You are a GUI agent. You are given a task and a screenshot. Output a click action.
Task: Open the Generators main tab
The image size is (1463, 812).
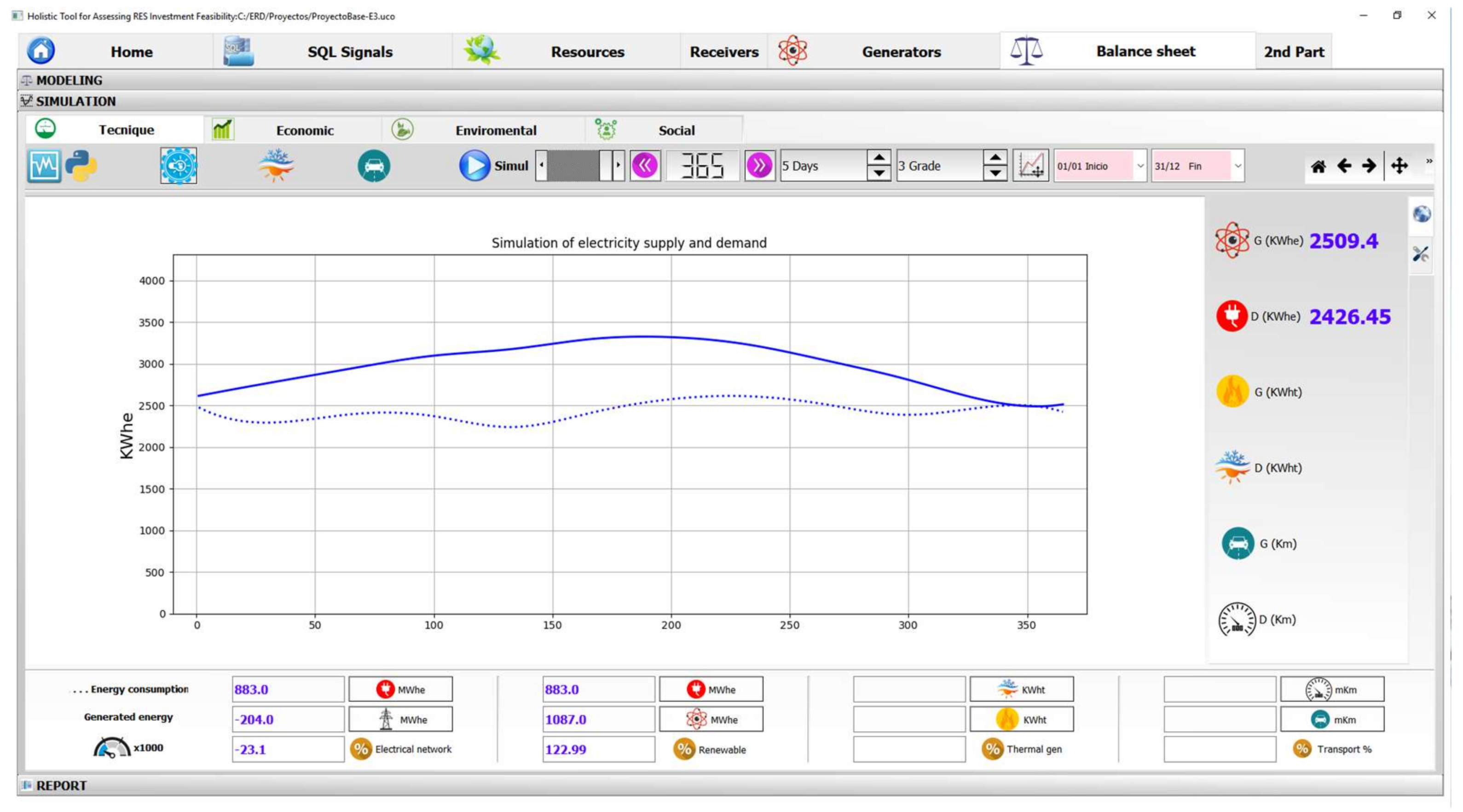coord(901,52)
